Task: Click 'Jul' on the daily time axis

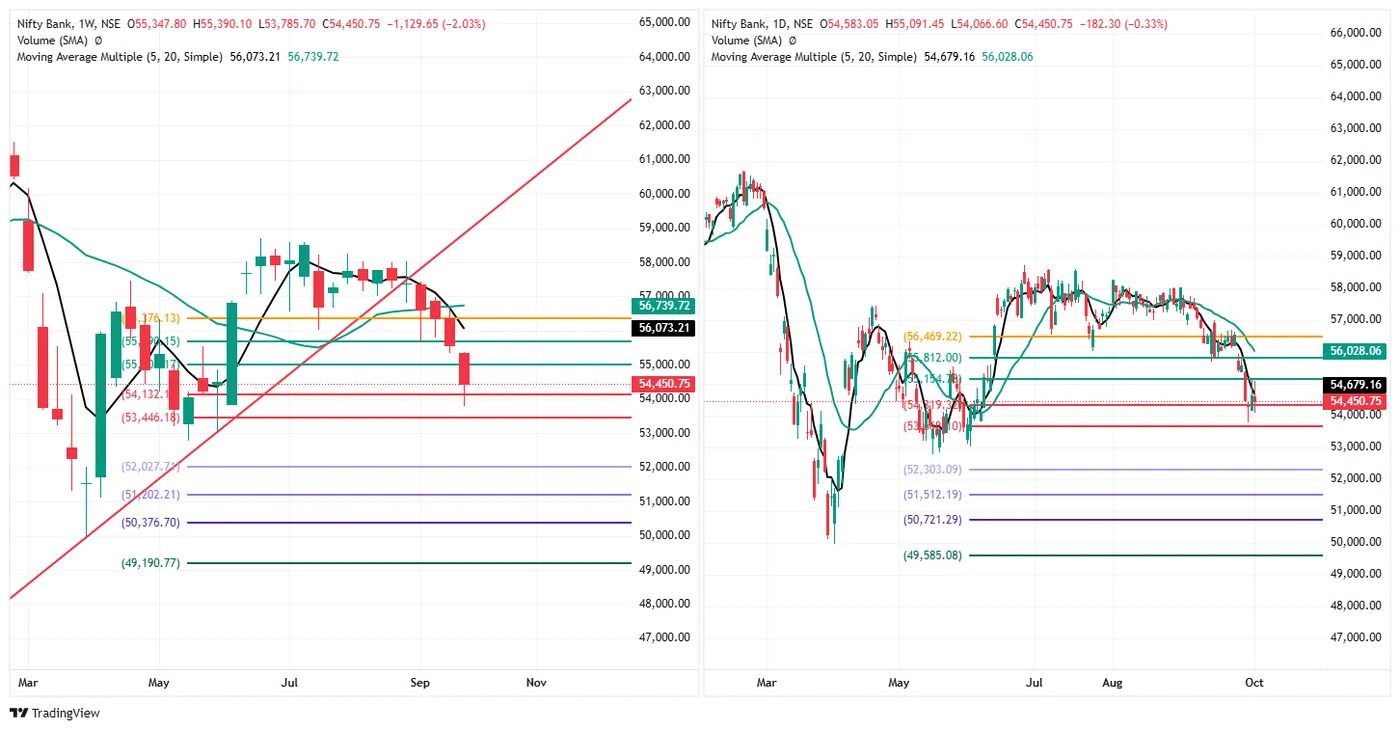Action: point(1034,683)
